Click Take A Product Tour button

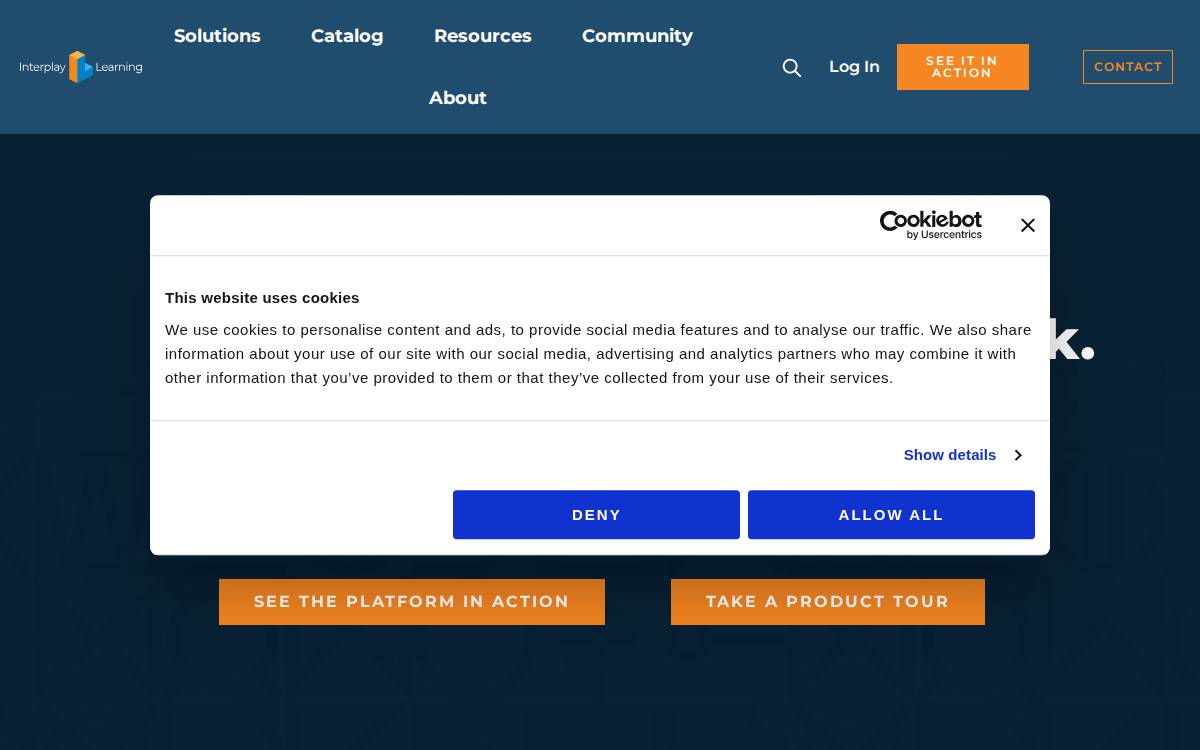828,602
